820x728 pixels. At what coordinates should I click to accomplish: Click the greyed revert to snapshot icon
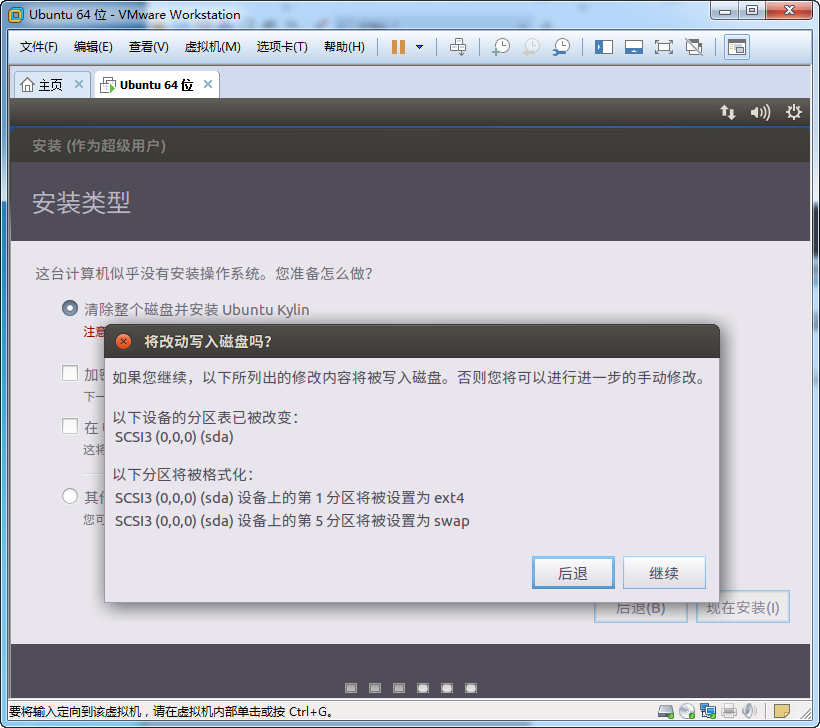(531, 47)
